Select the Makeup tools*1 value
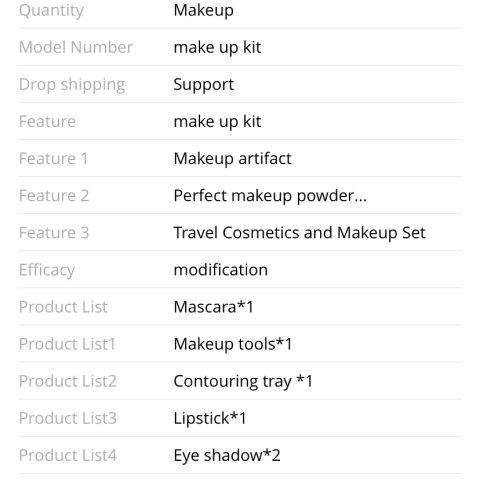480x480 pixels. click(233, 344)
